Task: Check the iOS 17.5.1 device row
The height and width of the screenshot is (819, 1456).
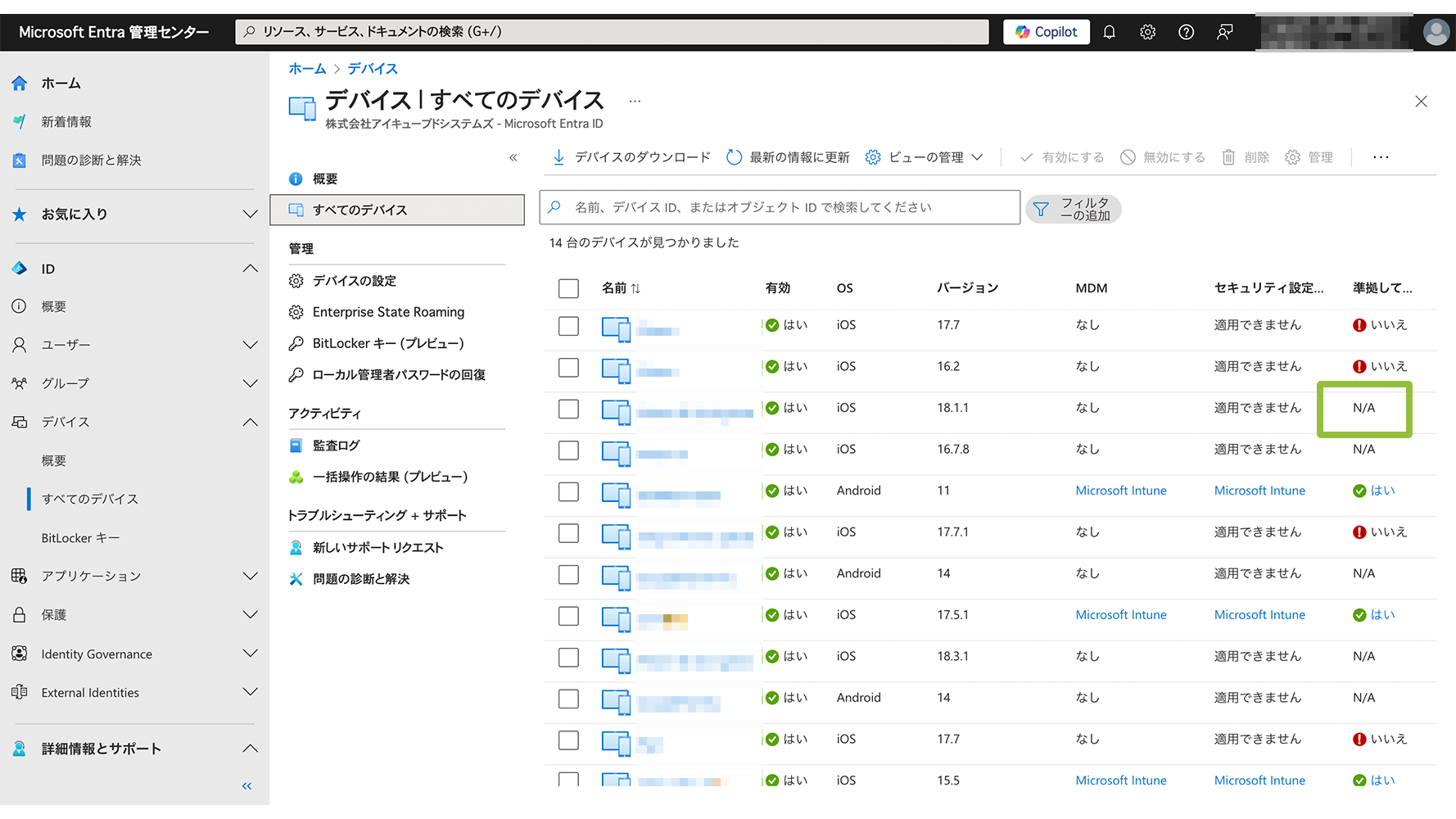Action: [x=568, y=616]
